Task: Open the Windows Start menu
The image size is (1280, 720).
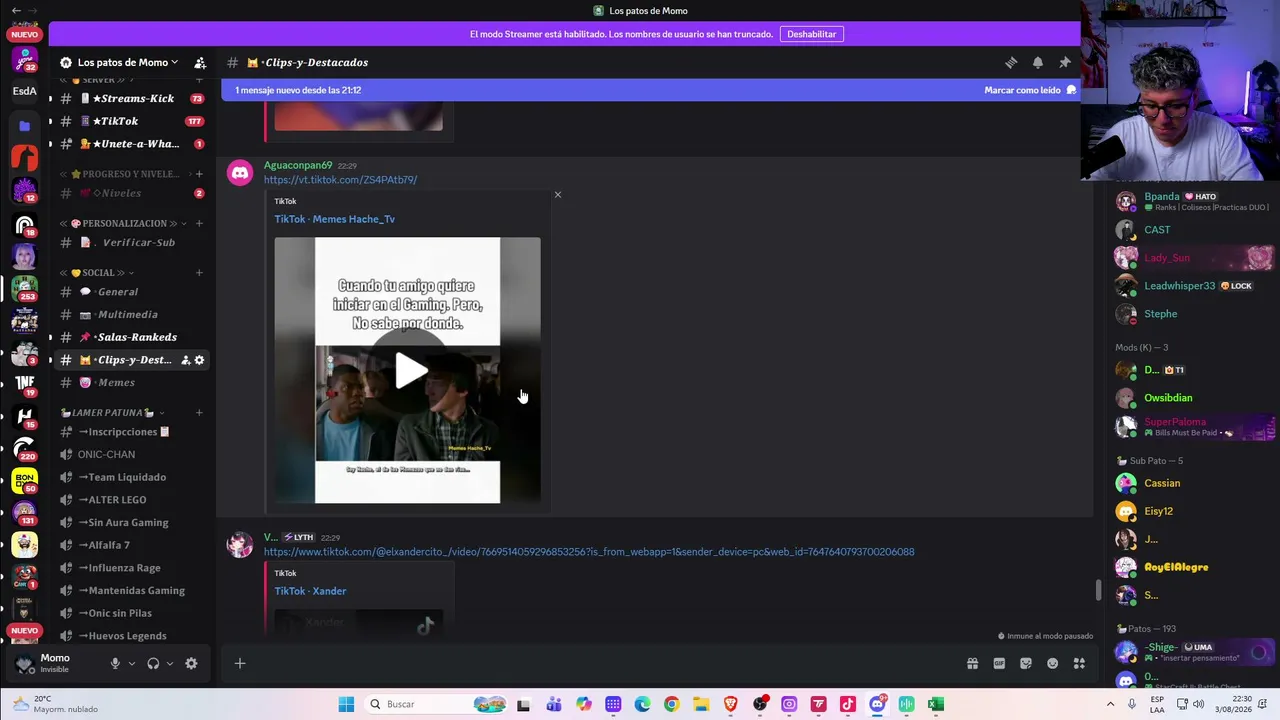Action: (346, 704)
